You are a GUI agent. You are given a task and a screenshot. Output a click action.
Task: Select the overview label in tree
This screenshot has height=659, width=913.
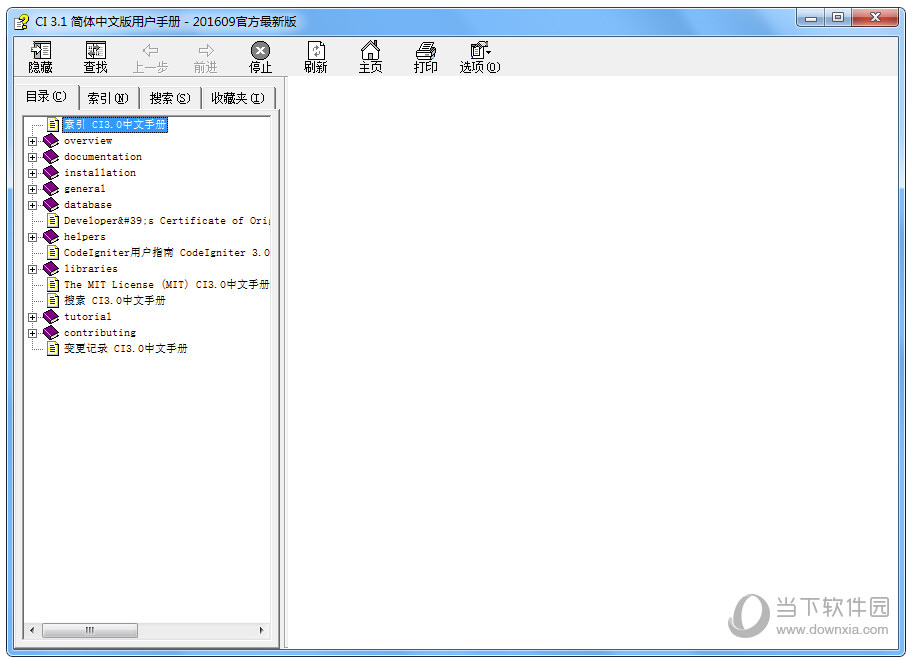[x=88, y=140]
